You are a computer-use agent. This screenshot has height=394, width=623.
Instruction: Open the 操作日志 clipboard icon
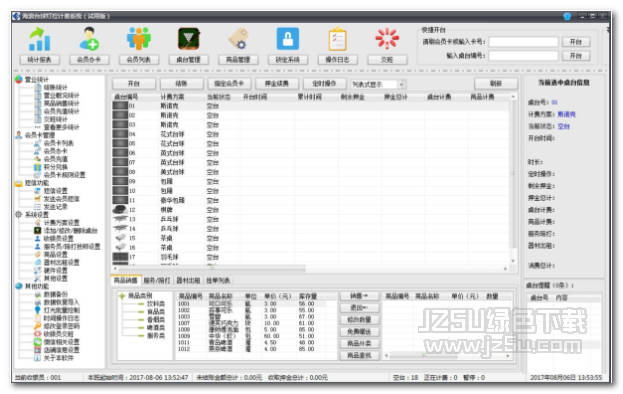(337, 39)
